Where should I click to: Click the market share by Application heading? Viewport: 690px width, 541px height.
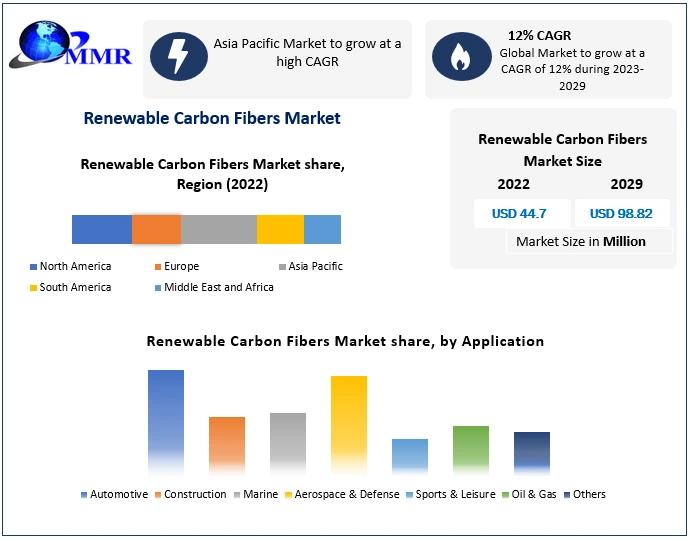(345, 341)
